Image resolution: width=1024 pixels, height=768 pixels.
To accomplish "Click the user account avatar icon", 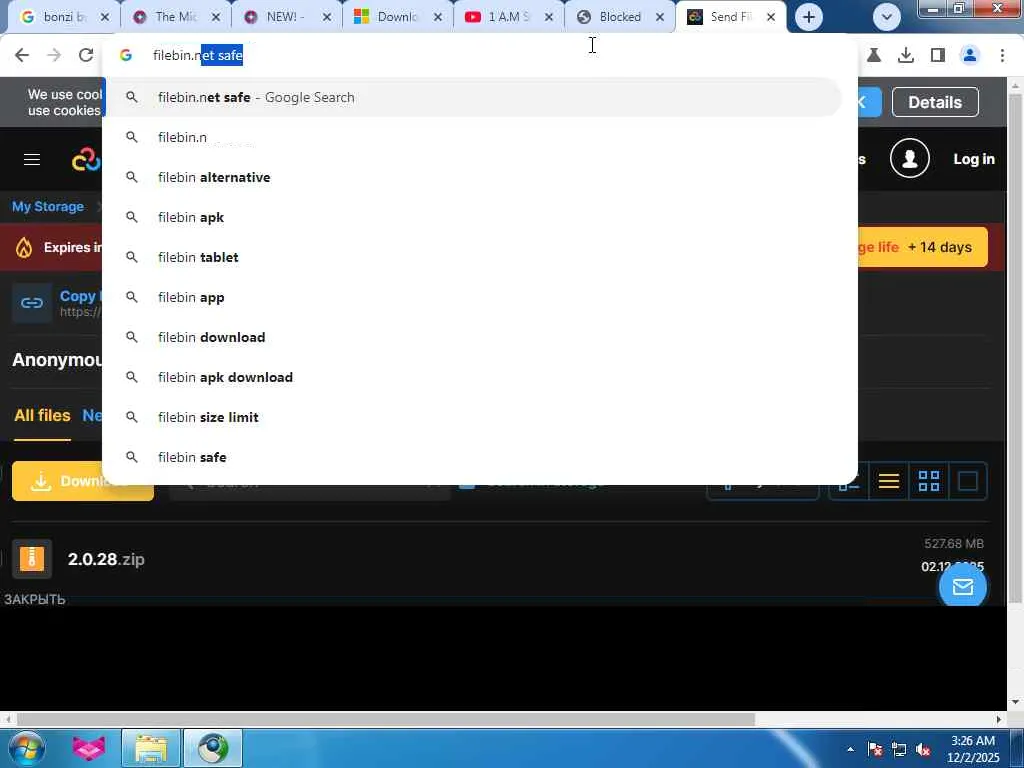I will [910, 158].
